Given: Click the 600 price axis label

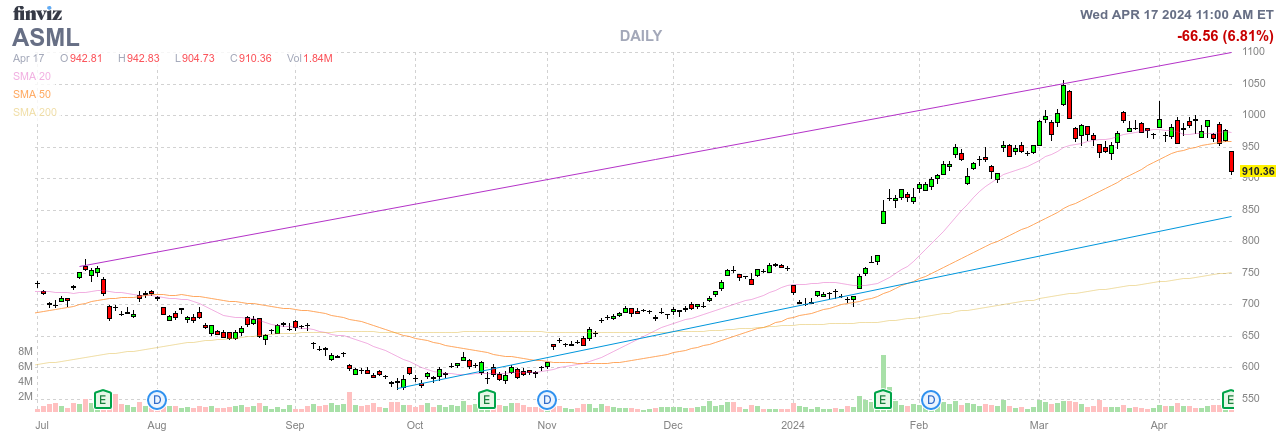Looking at the screenshot, I should coord(1252,367).
